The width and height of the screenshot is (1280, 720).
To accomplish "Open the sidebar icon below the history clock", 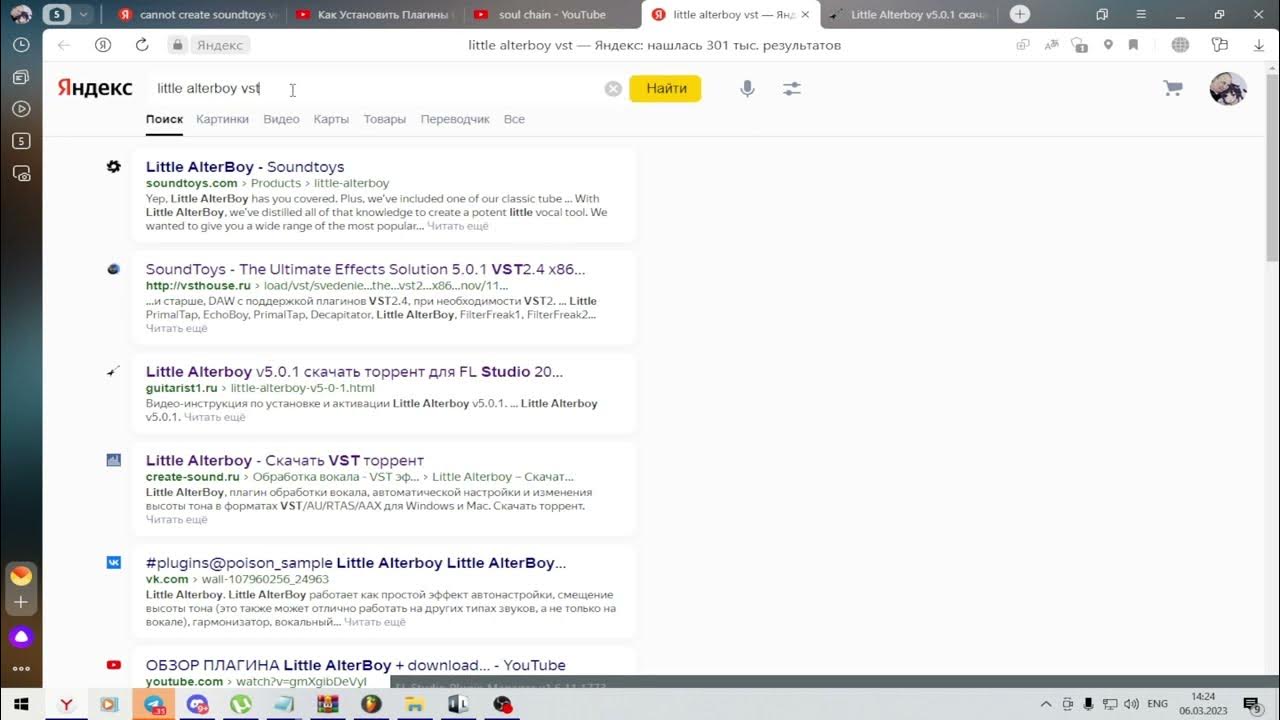I will pyautogui.click(x=21, y=77).
